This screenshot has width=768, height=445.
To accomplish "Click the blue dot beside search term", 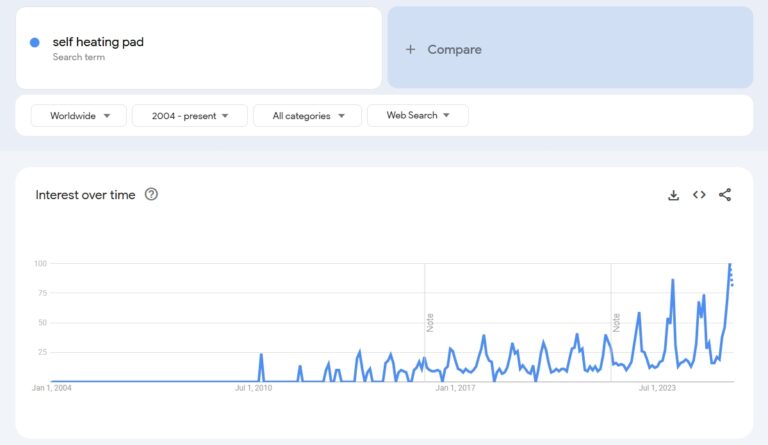I will point(35,42).
